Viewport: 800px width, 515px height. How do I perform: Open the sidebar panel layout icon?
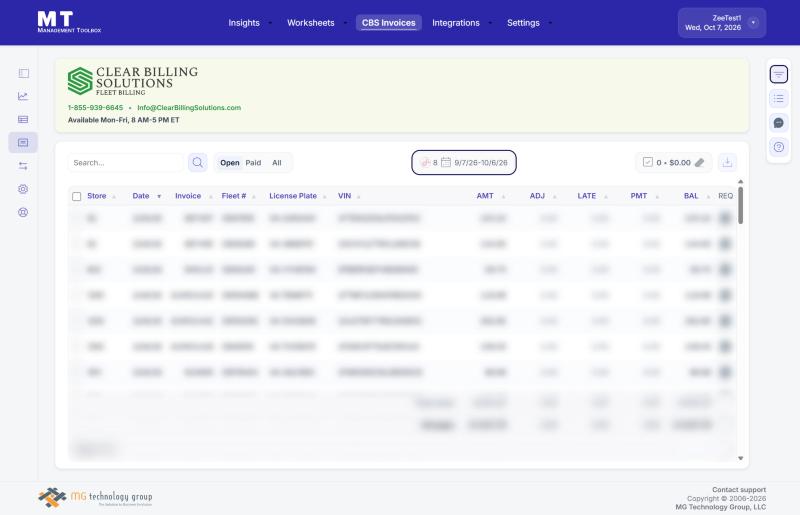(x=23, y=73)
